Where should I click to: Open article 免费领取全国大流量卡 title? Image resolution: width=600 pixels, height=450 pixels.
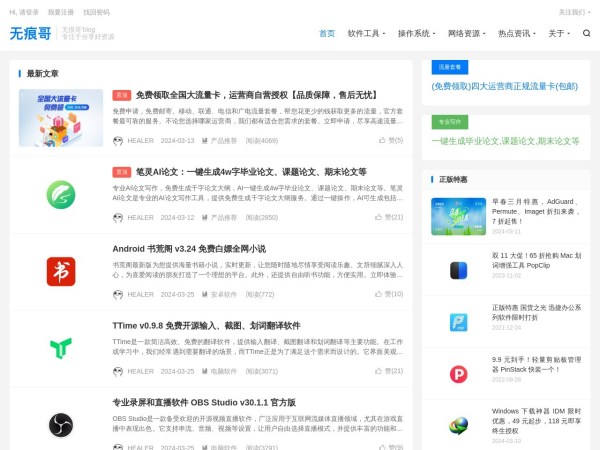[257, 95]
